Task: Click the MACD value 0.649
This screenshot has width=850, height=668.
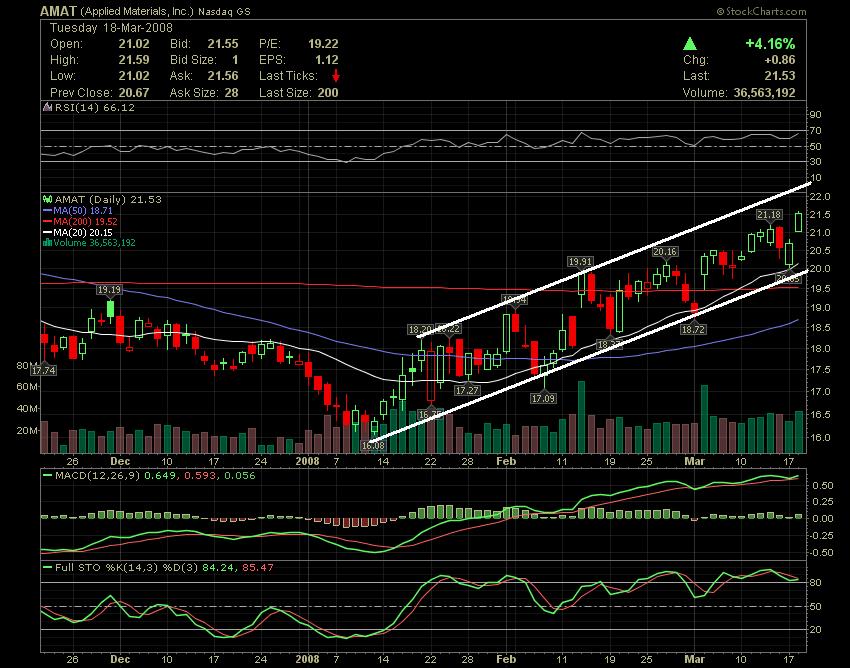Action: tap(160, 476)
